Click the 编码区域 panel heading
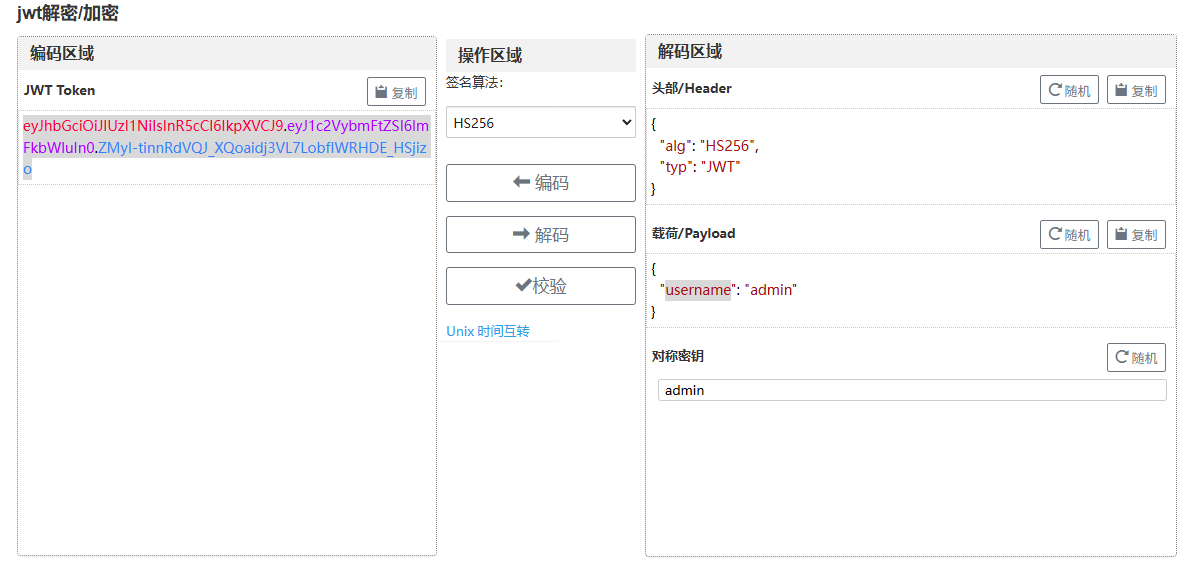 pyautogui.click(x=62, y=53)
